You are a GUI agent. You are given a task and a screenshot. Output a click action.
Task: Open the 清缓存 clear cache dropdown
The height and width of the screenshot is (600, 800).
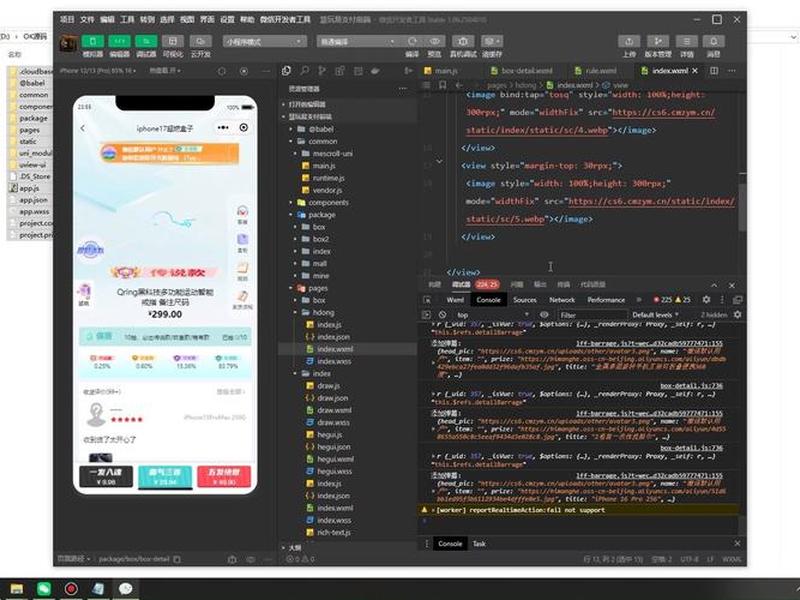[x=492, y=41]
